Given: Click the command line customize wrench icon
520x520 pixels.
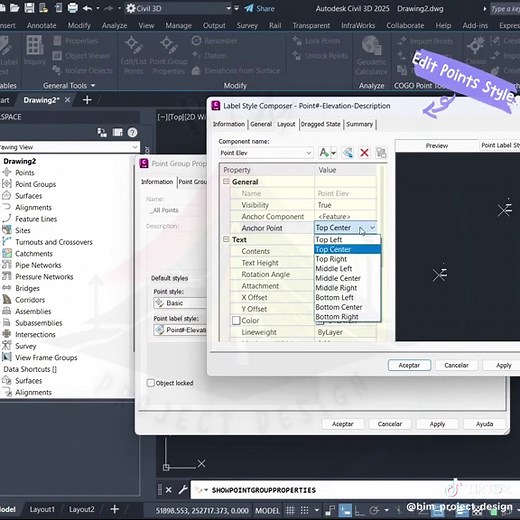Looking at the screenshot, I should tap(183, 489).
